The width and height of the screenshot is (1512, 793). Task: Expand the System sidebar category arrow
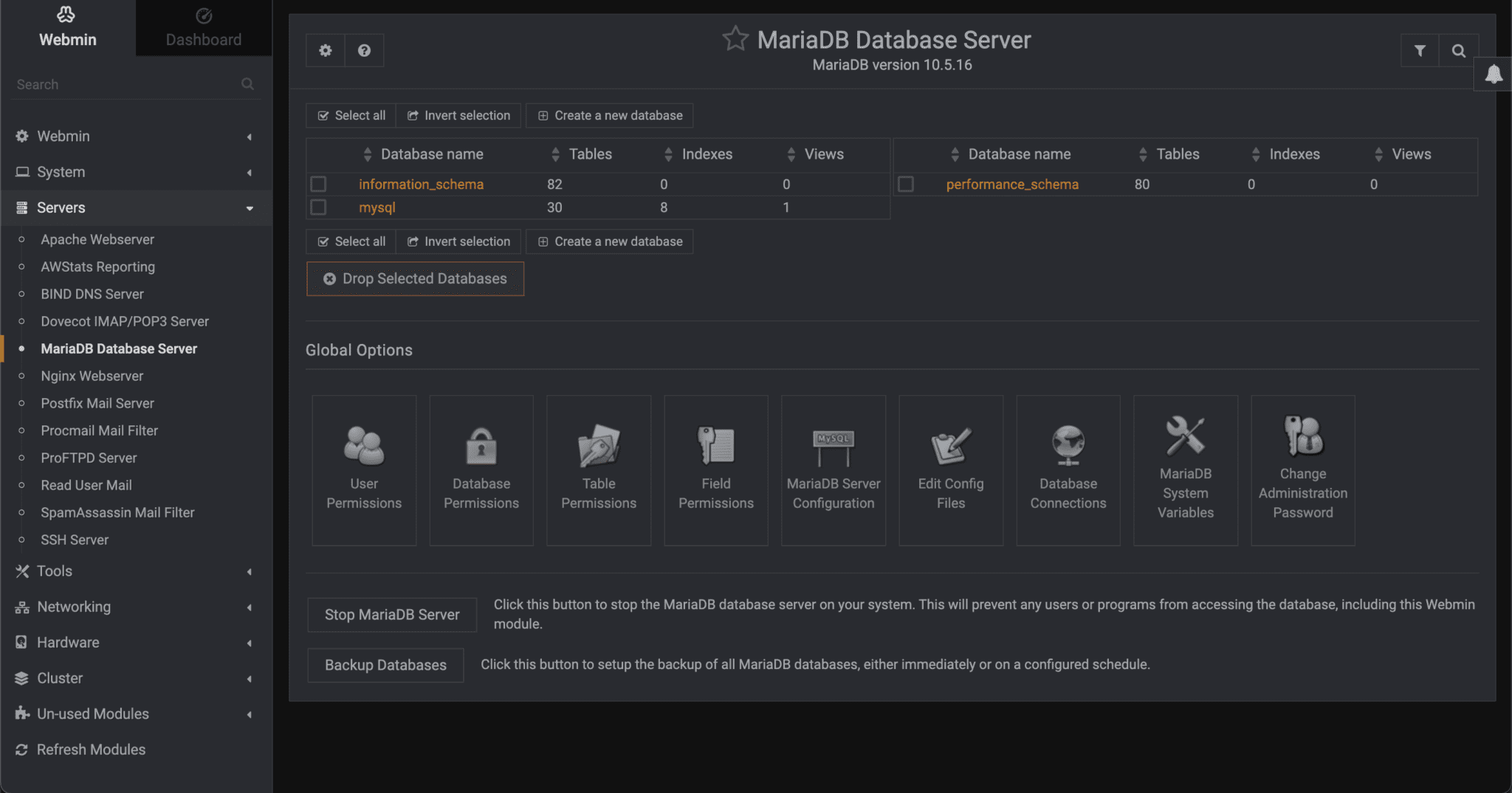tap(250, 172)
